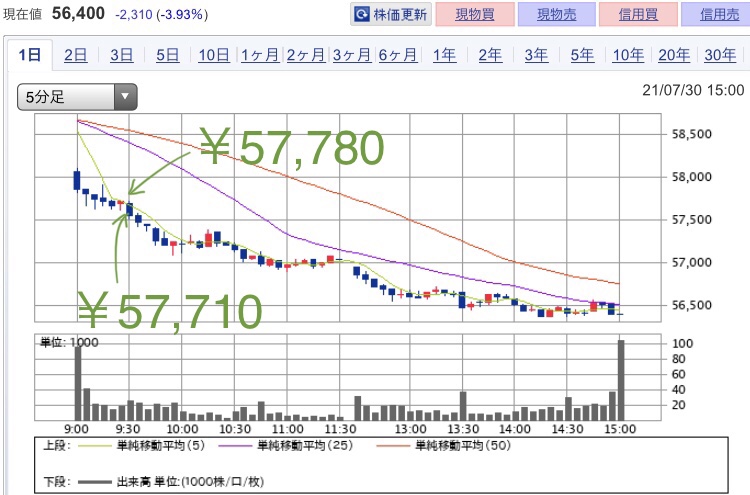Click the 現物売 button
Viewport: 750px width, 495px height.
[557, 14]
